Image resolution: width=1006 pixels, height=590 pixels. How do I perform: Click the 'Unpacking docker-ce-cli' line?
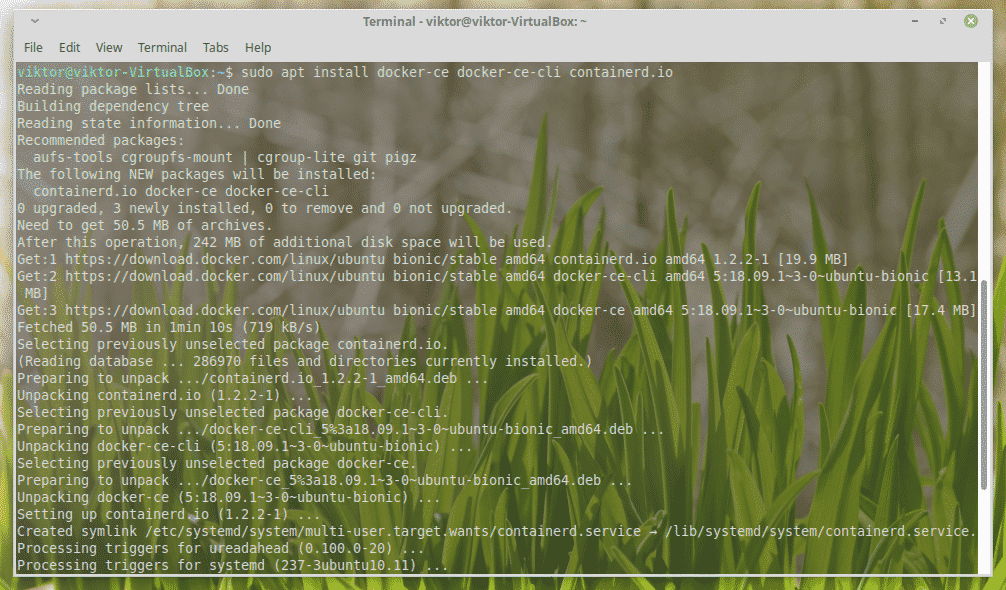pyautogui.click(x=245, y=446)
